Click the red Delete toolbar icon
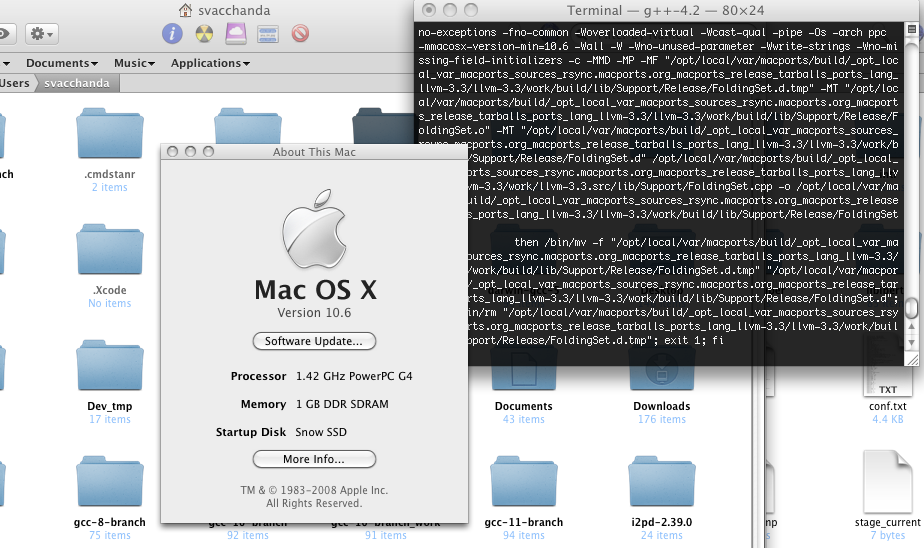 [300, 34]
